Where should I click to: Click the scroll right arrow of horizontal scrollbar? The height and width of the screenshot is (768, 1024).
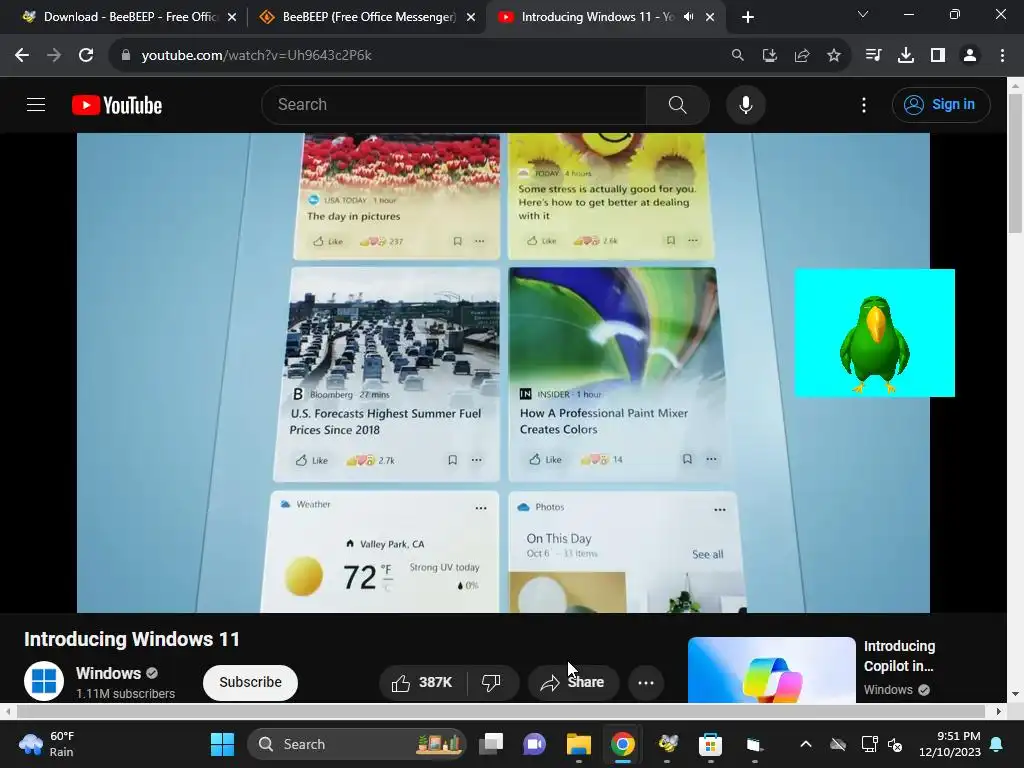999,711
